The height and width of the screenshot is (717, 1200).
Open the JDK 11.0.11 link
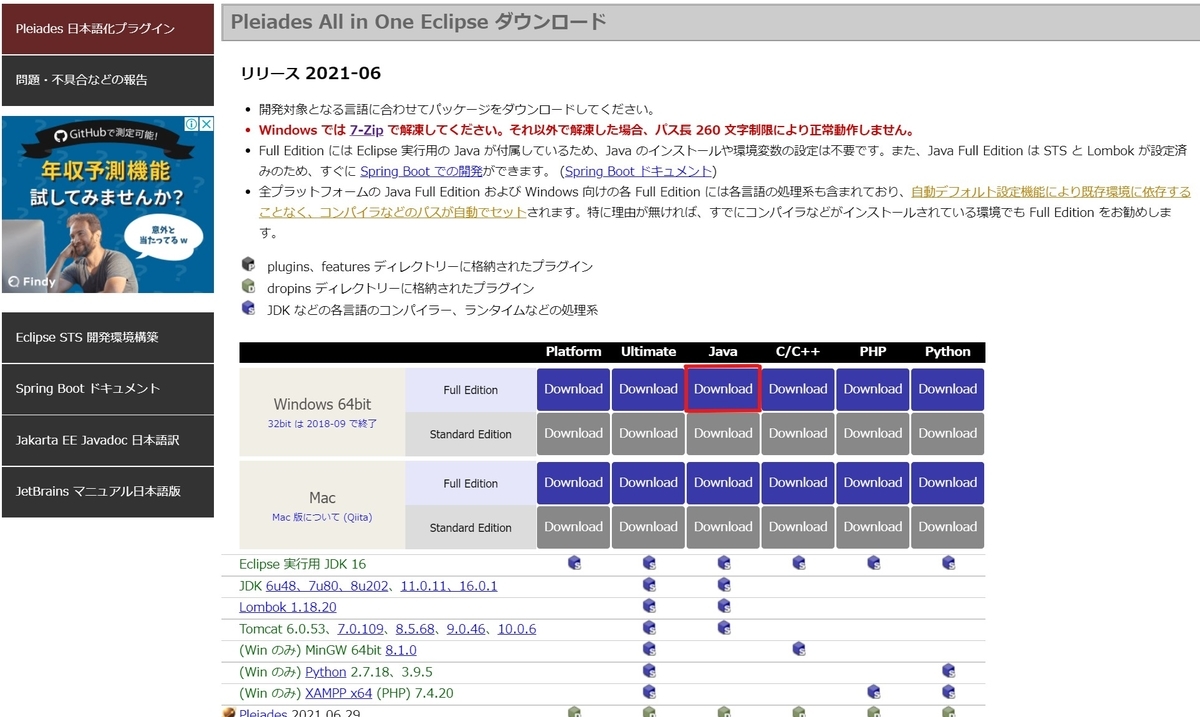[426, 586]
